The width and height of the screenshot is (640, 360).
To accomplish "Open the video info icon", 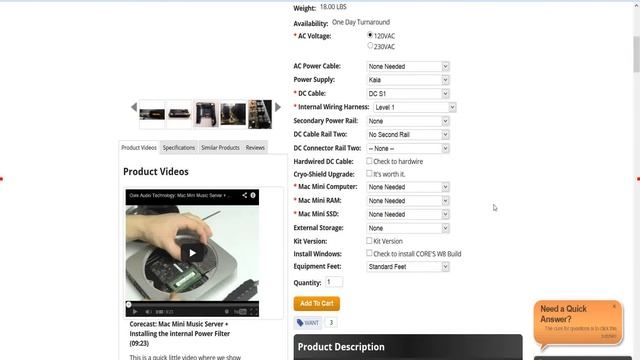I will tap(253, 195).
